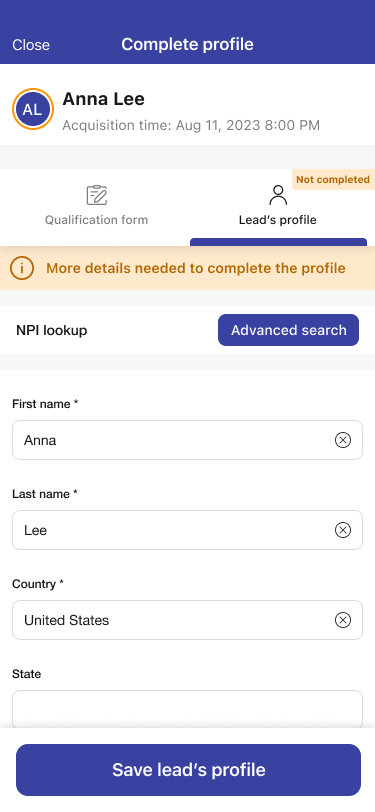Tap the Not completed badge

(x=333, y=180)
